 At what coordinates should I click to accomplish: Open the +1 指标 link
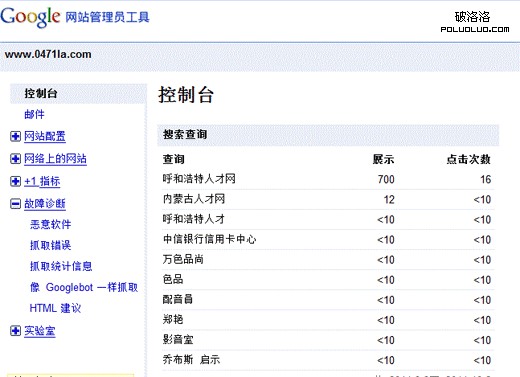pos(42,181)
